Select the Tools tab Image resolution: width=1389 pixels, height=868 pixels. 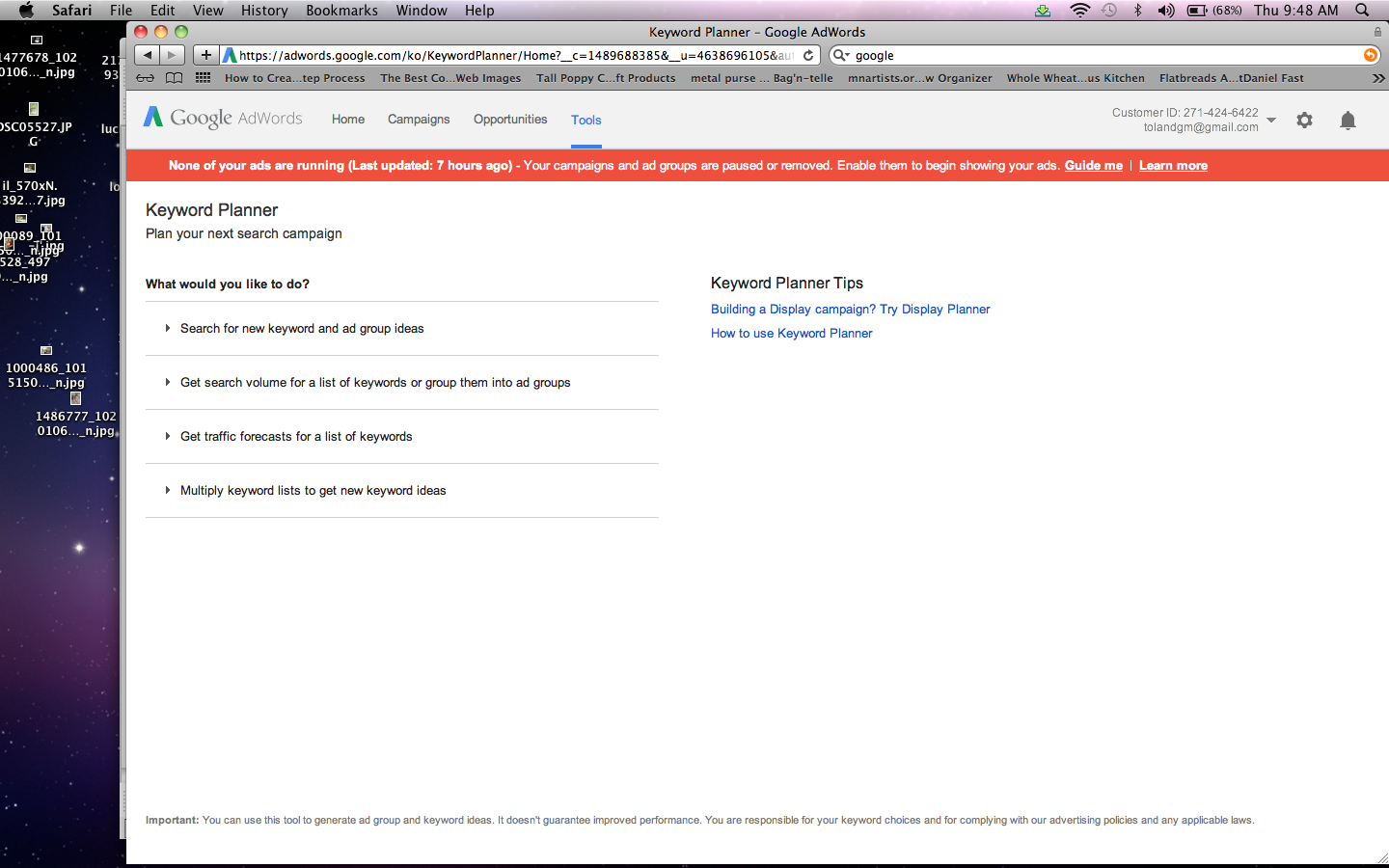click(x=586, y=121)
